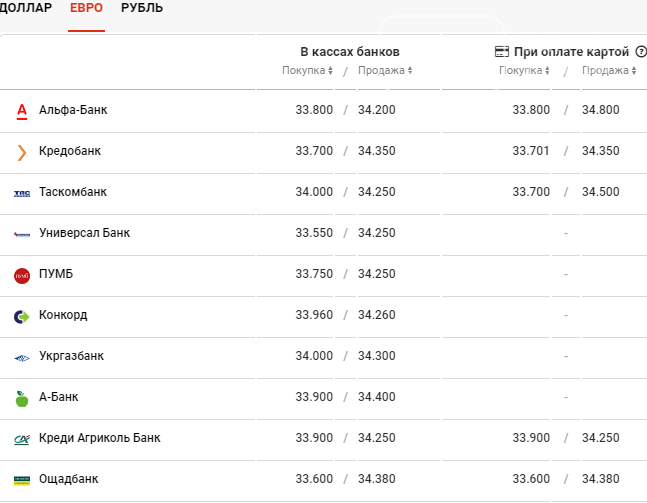This screenshot has height=503, width=647.
Task: Click the ПУМБ red circle logo
Action: (x=22, y=275)
